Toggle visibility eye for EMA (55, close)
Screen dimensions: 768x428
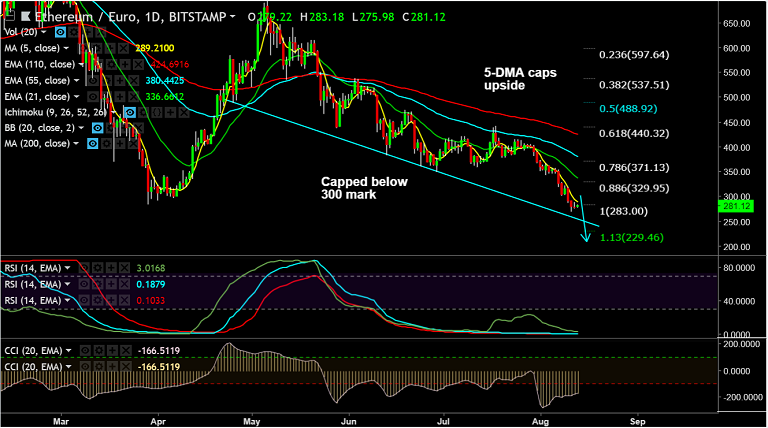pos(93,80)
